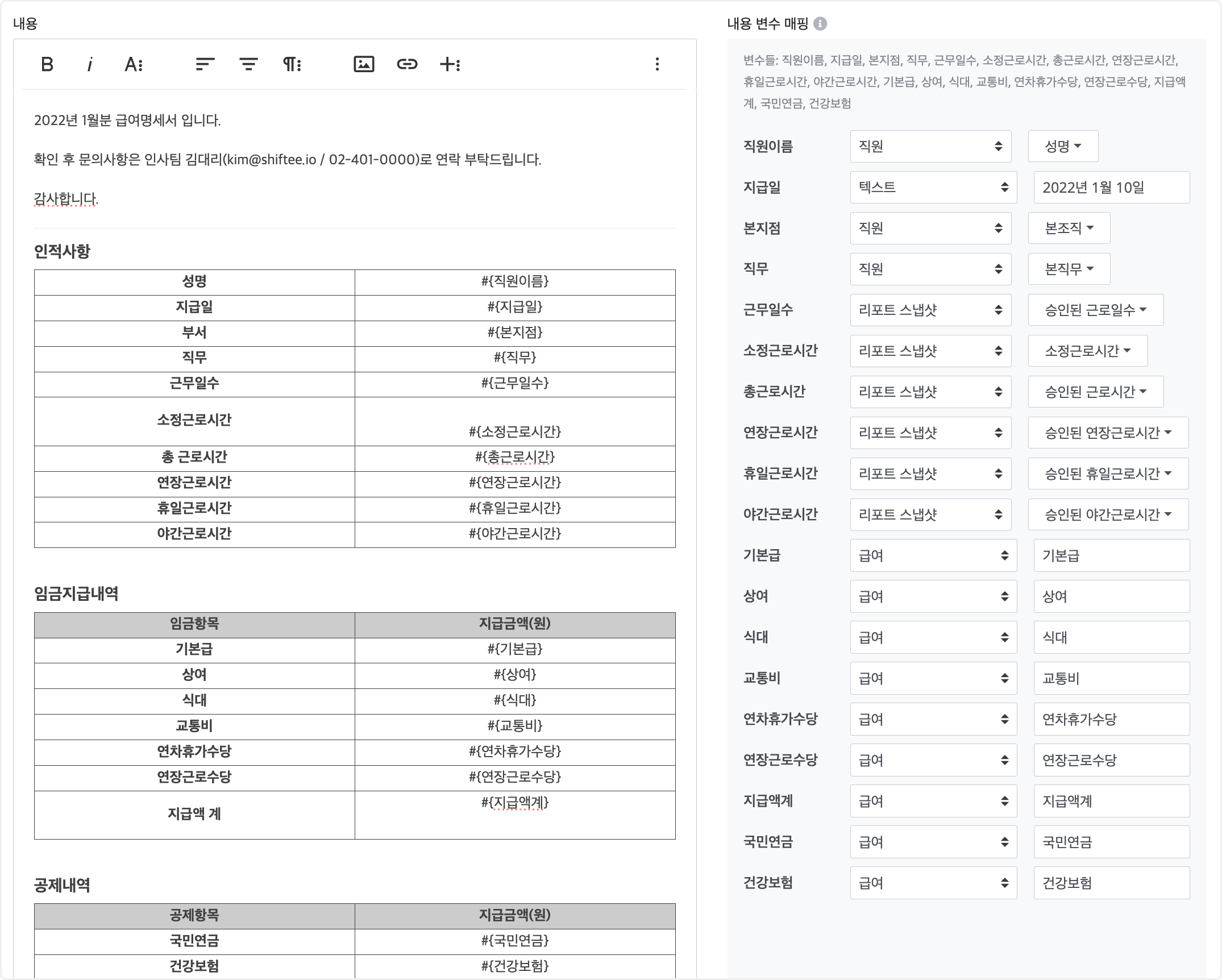Viewport: 1222px width, 980px height.
Task: Open the 승인된 근로일수 dropdown
Action: 1095,310
